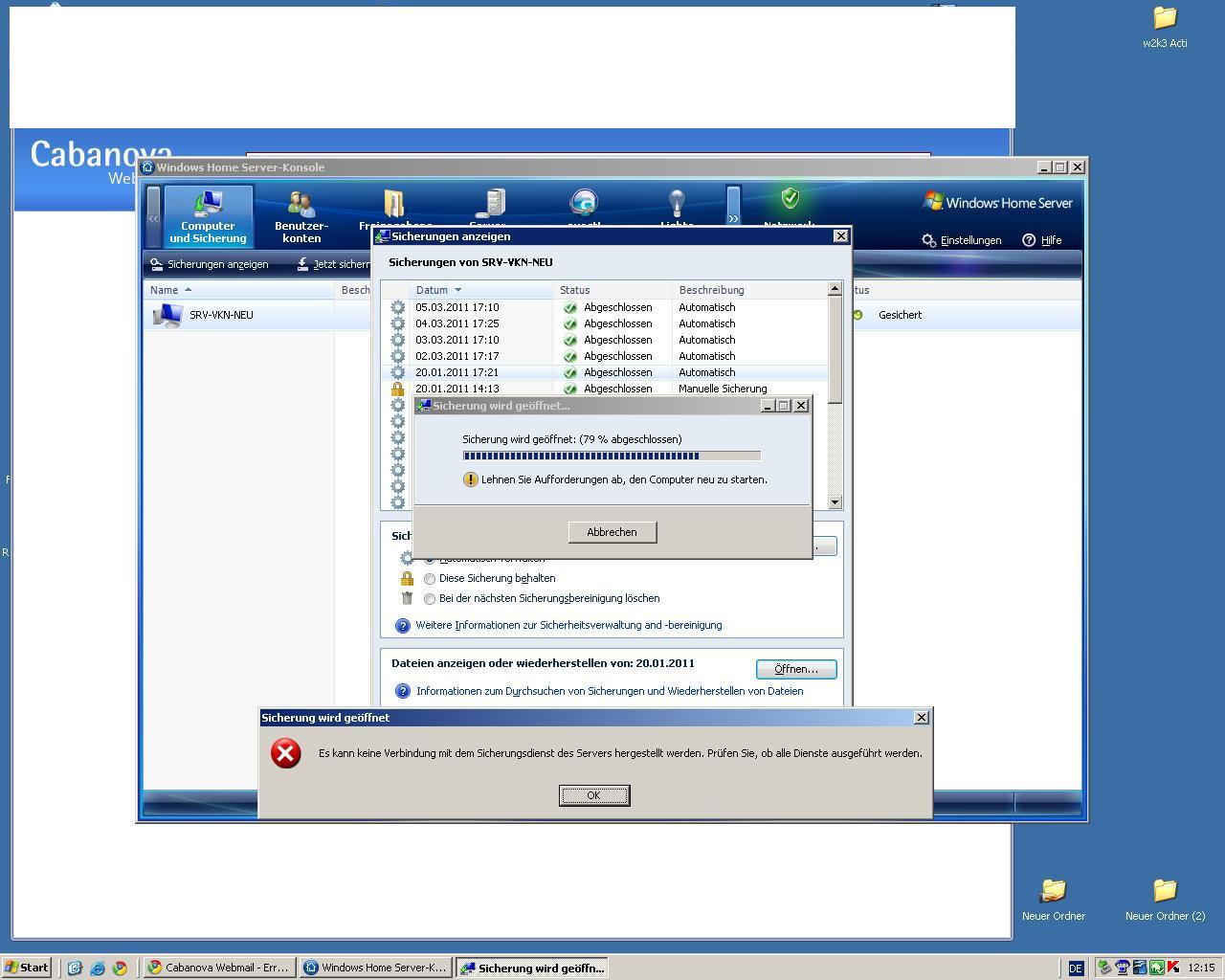1225x980 pixels.
Task: Click the red error icon
Action: [285, 753]
